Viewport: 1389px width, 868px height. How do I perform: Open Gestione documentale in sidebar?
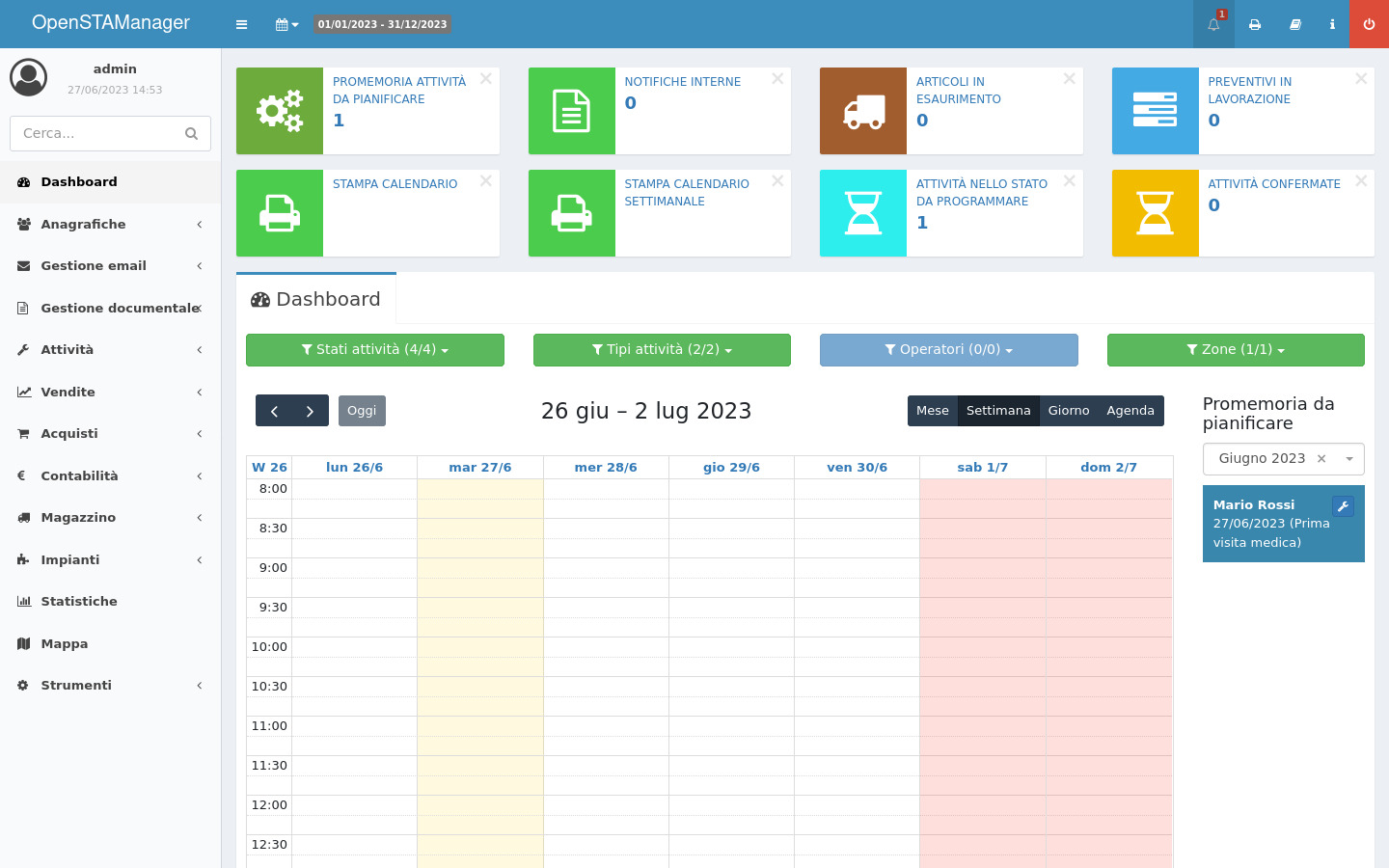pos(111,309)
